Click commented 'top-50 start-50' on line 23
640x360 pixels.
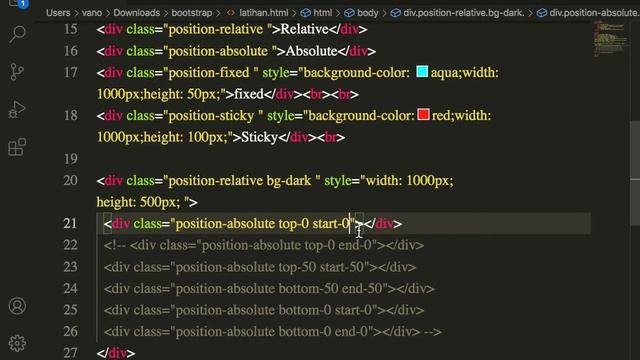point(321,267)
